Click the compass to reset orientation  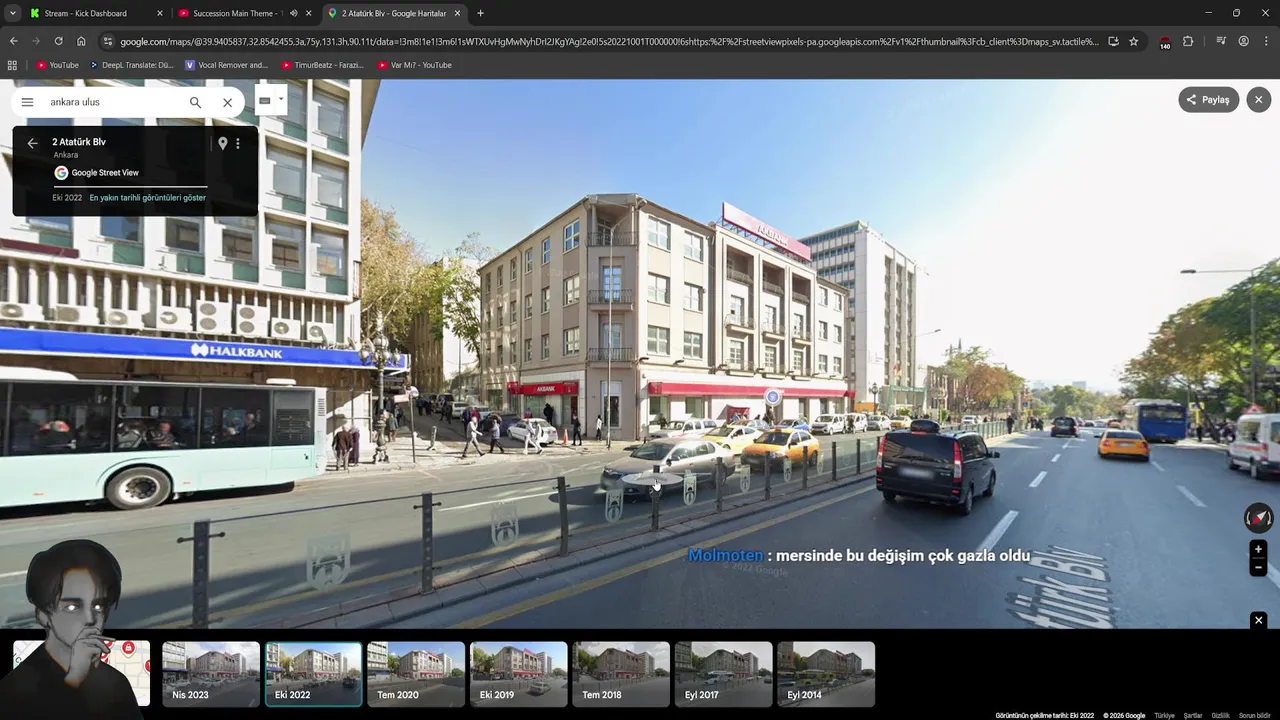(x=1258, y=518)
